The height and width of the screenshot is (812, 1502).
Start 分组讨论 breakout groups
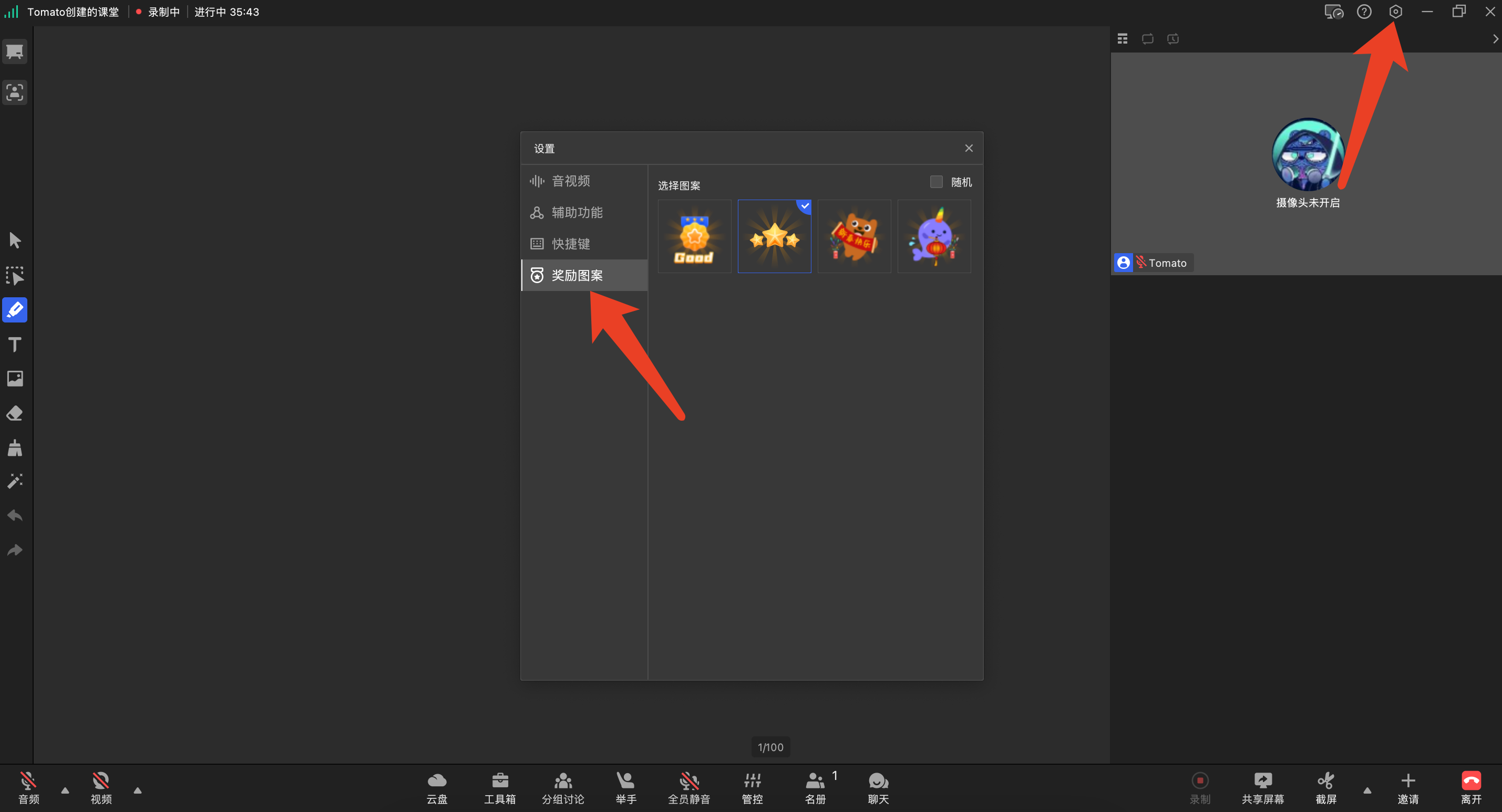point(563,787)
